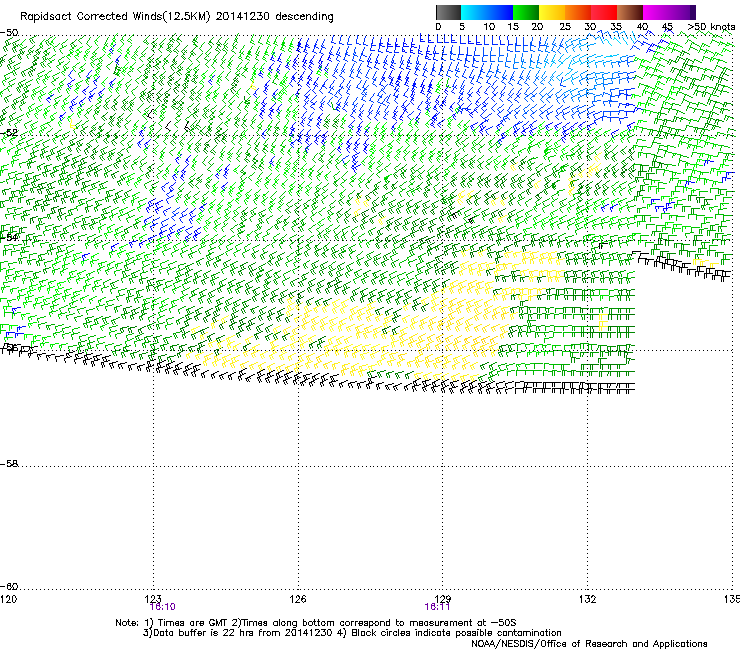Click the 'Data buffer is 22 hrs' note

204,633
